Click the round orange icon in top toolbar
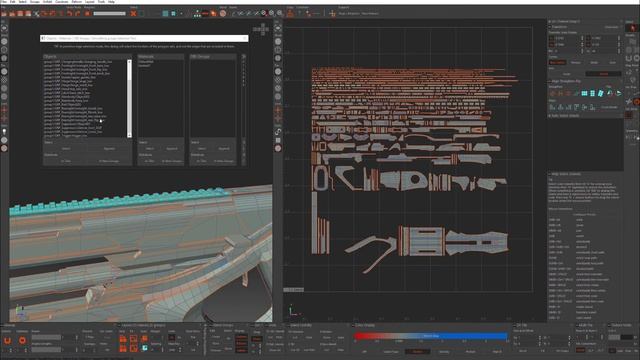The height and width of the screenshot is (360, 640). click(223, 13)
